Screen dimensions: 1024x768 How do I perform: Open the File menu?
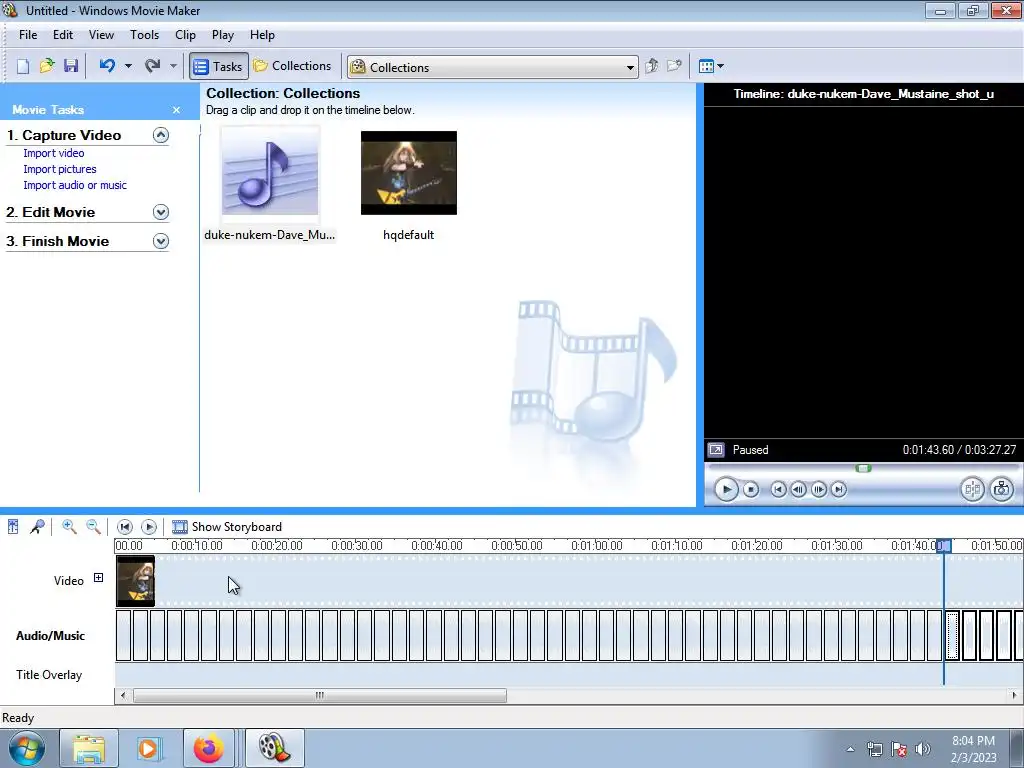pyautogui.click(x=28, y=35)
